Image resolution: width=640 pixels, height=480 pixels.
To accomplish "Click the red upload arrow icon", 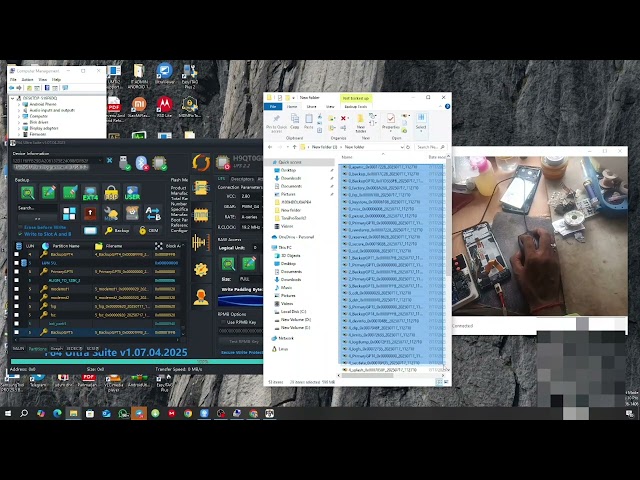I will [90, 213].
